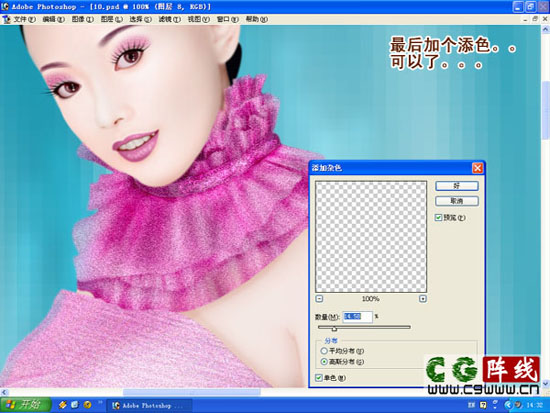
Task: Confirm noise settings with the 好 button
Action: coord(457,186)
